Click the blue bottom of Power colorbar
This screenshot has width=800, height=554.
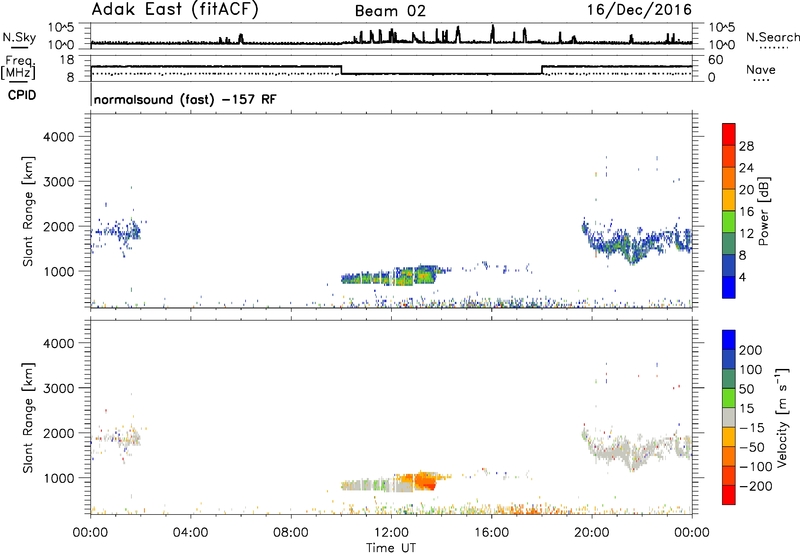tap(729, 288)
